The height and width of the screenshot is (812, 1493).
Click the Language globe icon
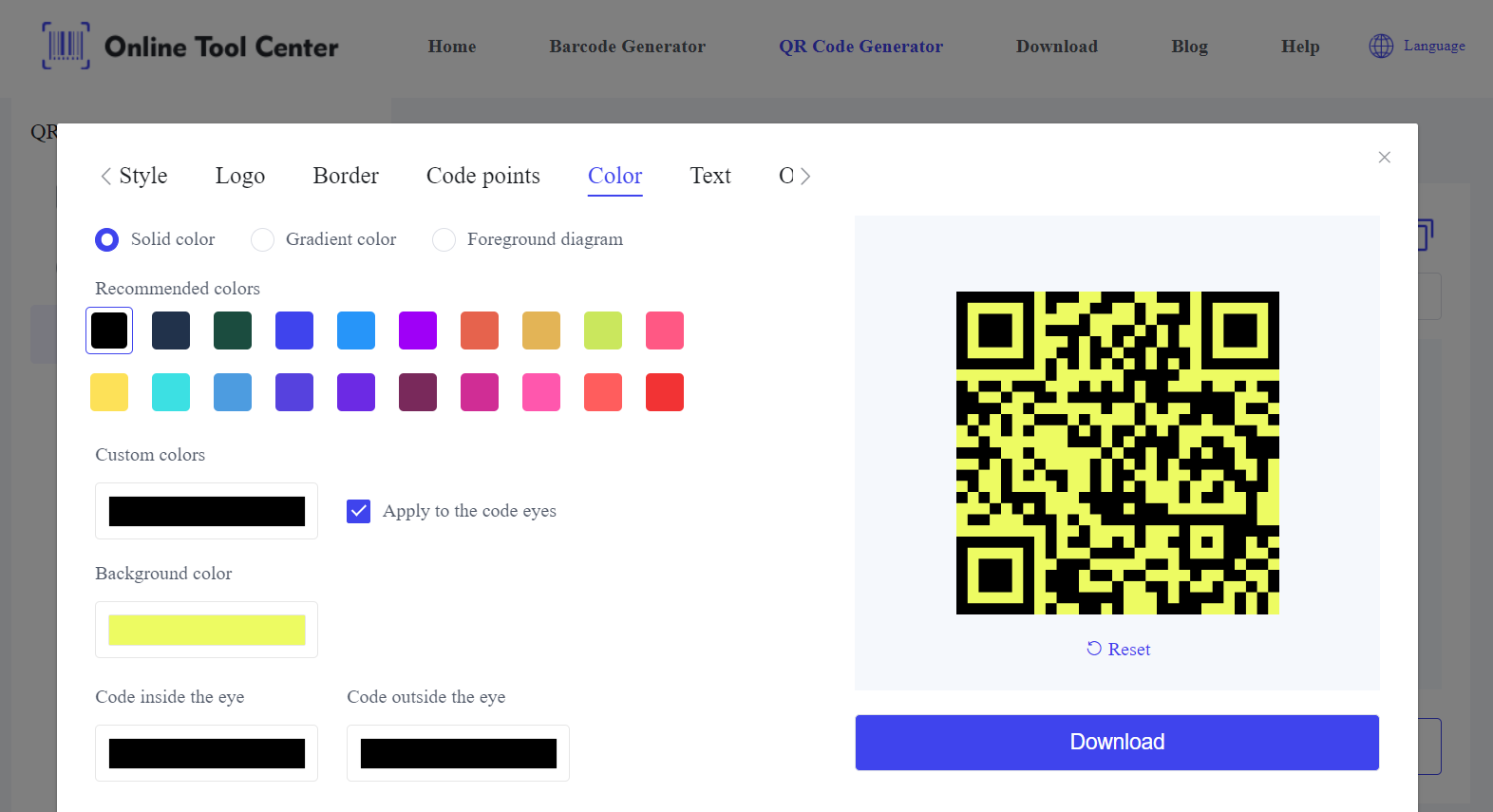point(1381,46)
